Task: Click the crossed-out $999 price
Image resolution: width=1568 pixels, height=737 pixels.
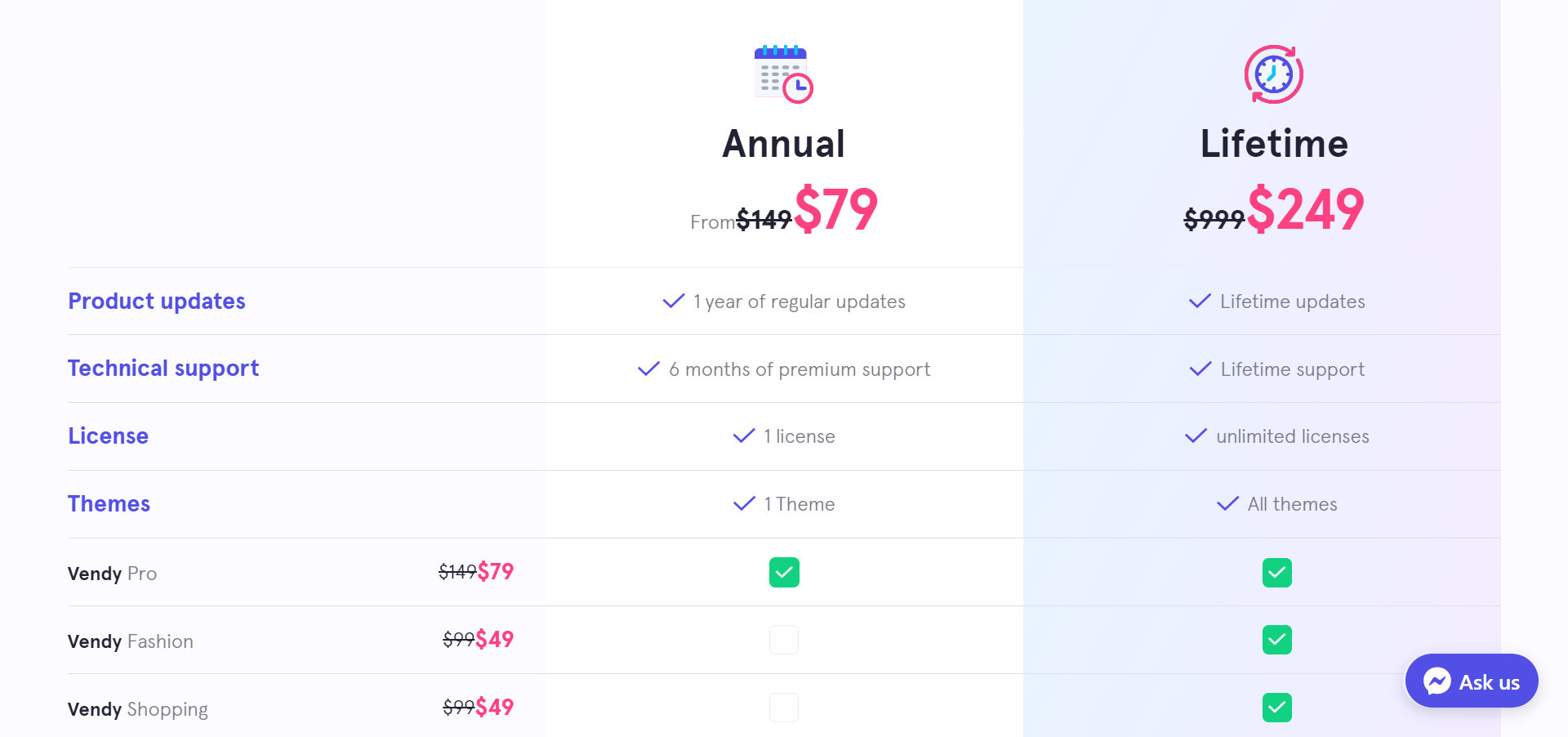Action: pyautogui.click(x=1212, y=220)
